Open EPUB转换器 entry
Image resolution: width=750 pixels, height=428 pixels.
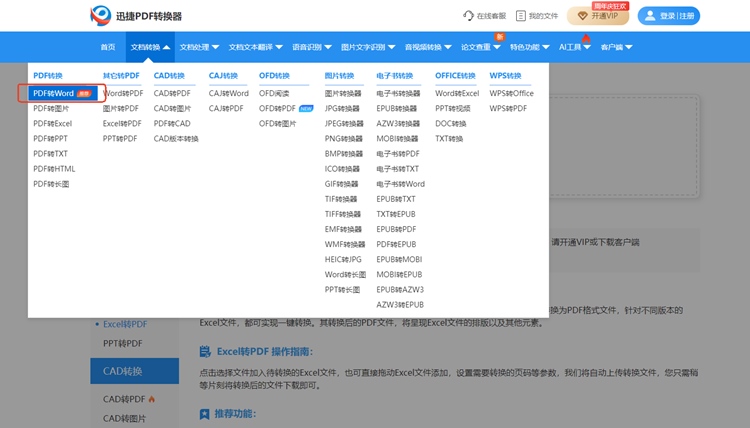[397, 109]
